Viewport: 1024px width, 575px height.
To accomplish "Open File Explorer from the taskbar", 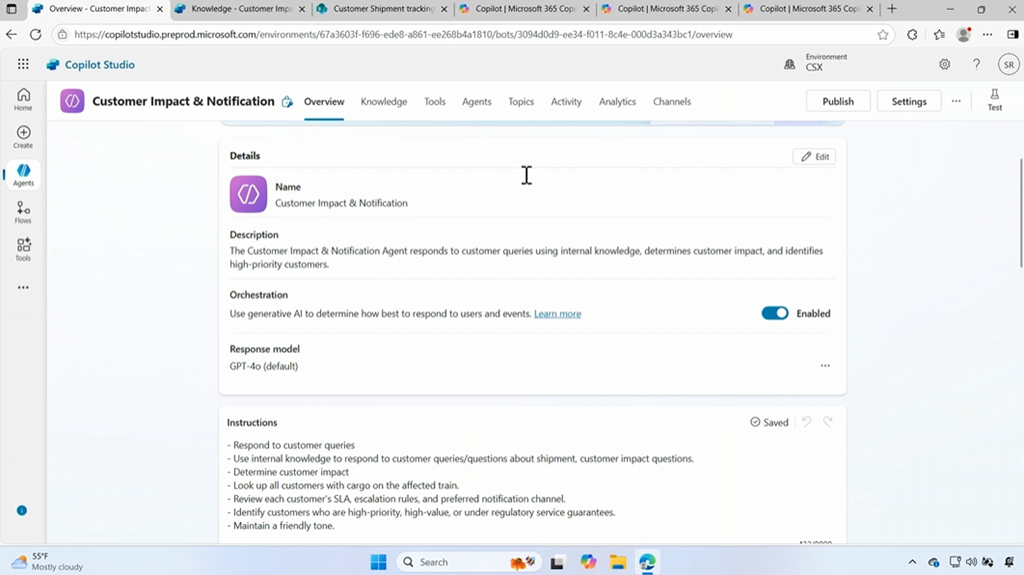I will coord(618,562).
